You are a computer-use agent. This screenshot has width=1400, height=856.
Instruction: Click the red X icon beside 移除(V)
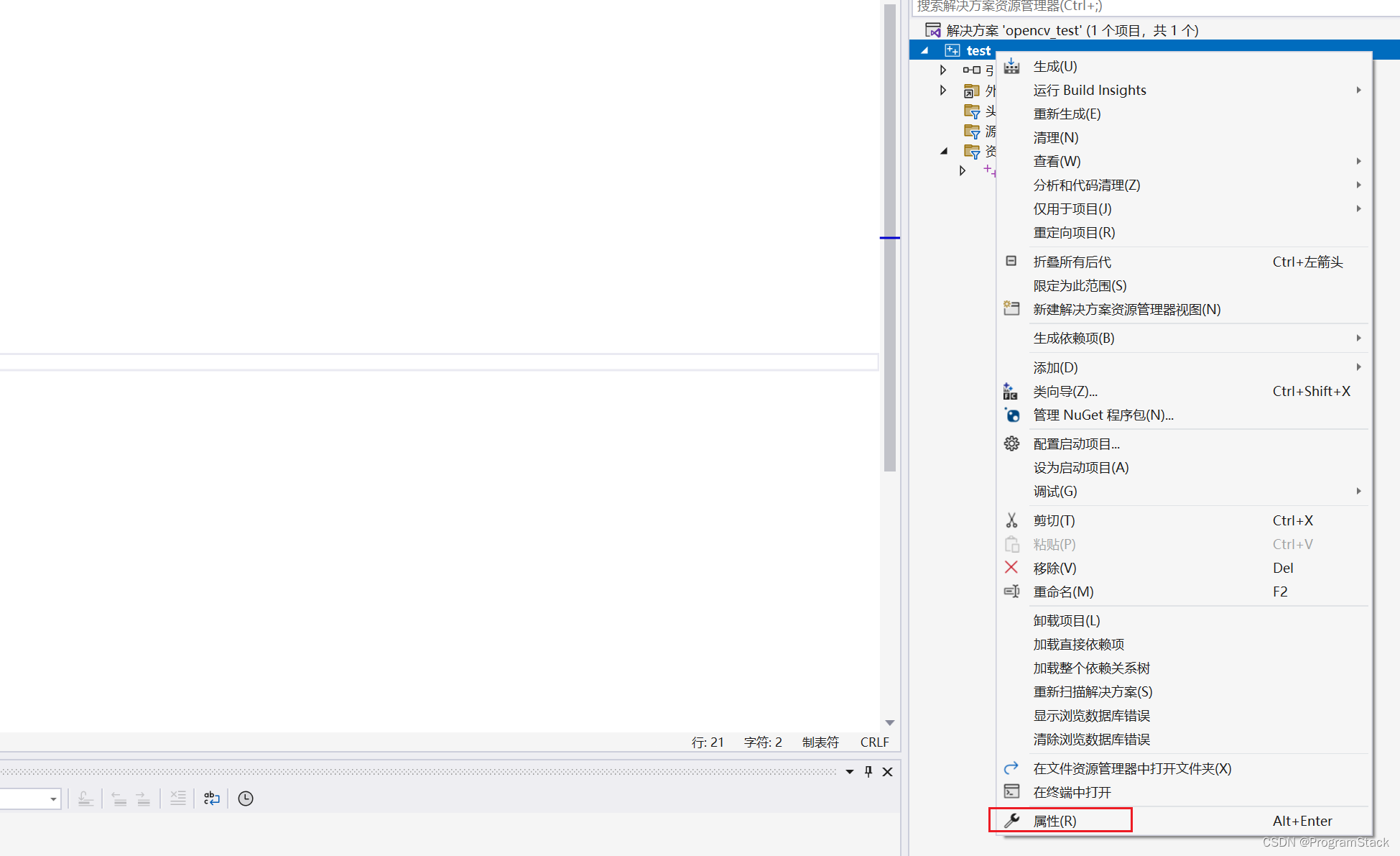pos(1011,567)
